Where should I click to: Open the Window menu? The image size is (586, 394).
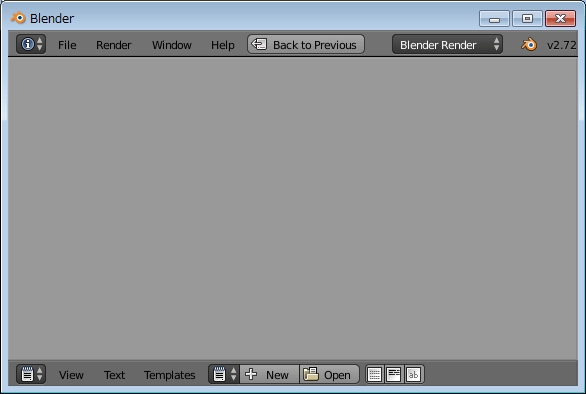point(172,45)
